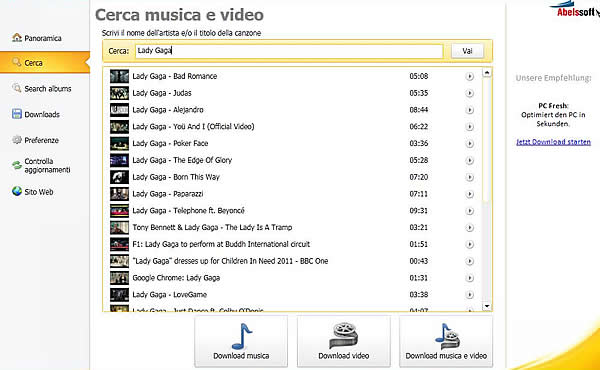
Task: Play preview of Poker Face
Action: coord(470,143)
